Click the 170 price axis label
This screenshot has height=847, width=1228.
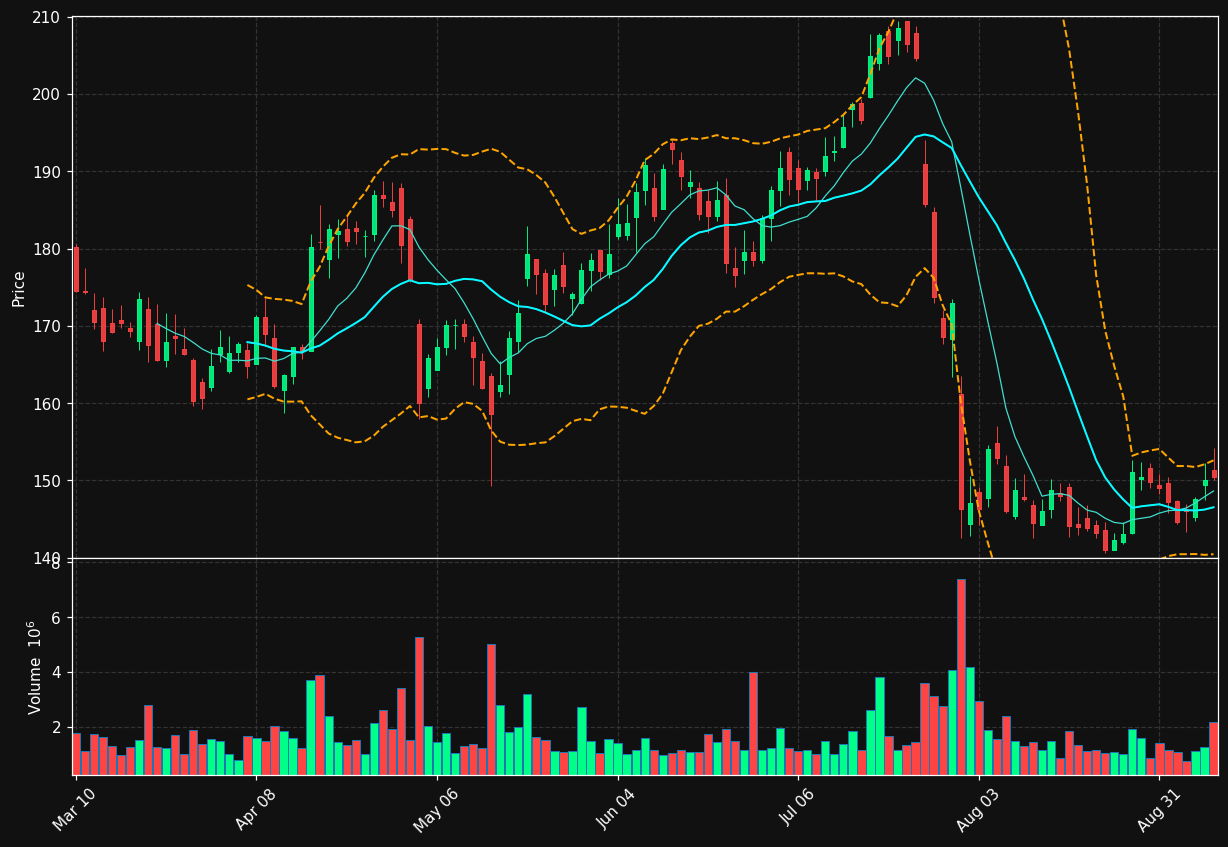coord(47,326)
